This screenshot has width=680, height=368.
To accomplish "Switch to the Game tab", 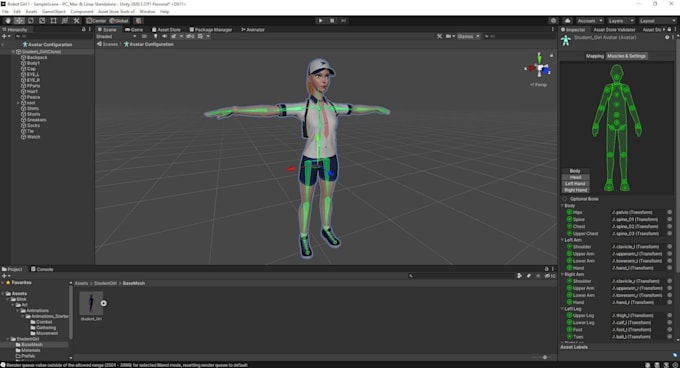I will [134, 29].
